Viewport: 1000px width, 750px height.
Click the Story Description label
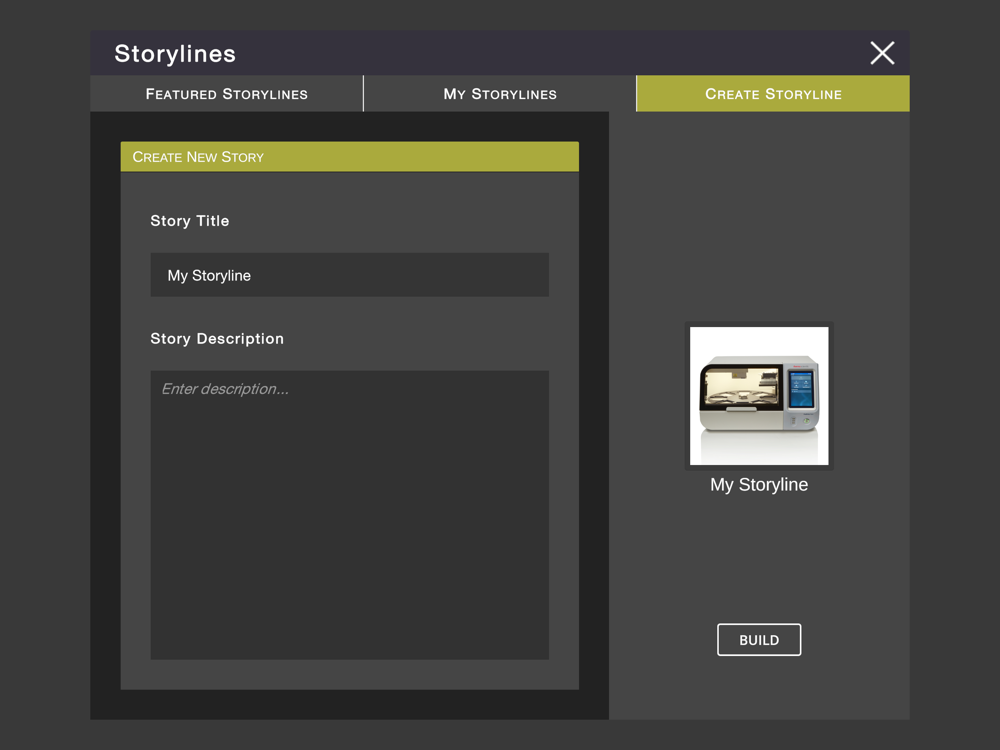pos(217,339)
